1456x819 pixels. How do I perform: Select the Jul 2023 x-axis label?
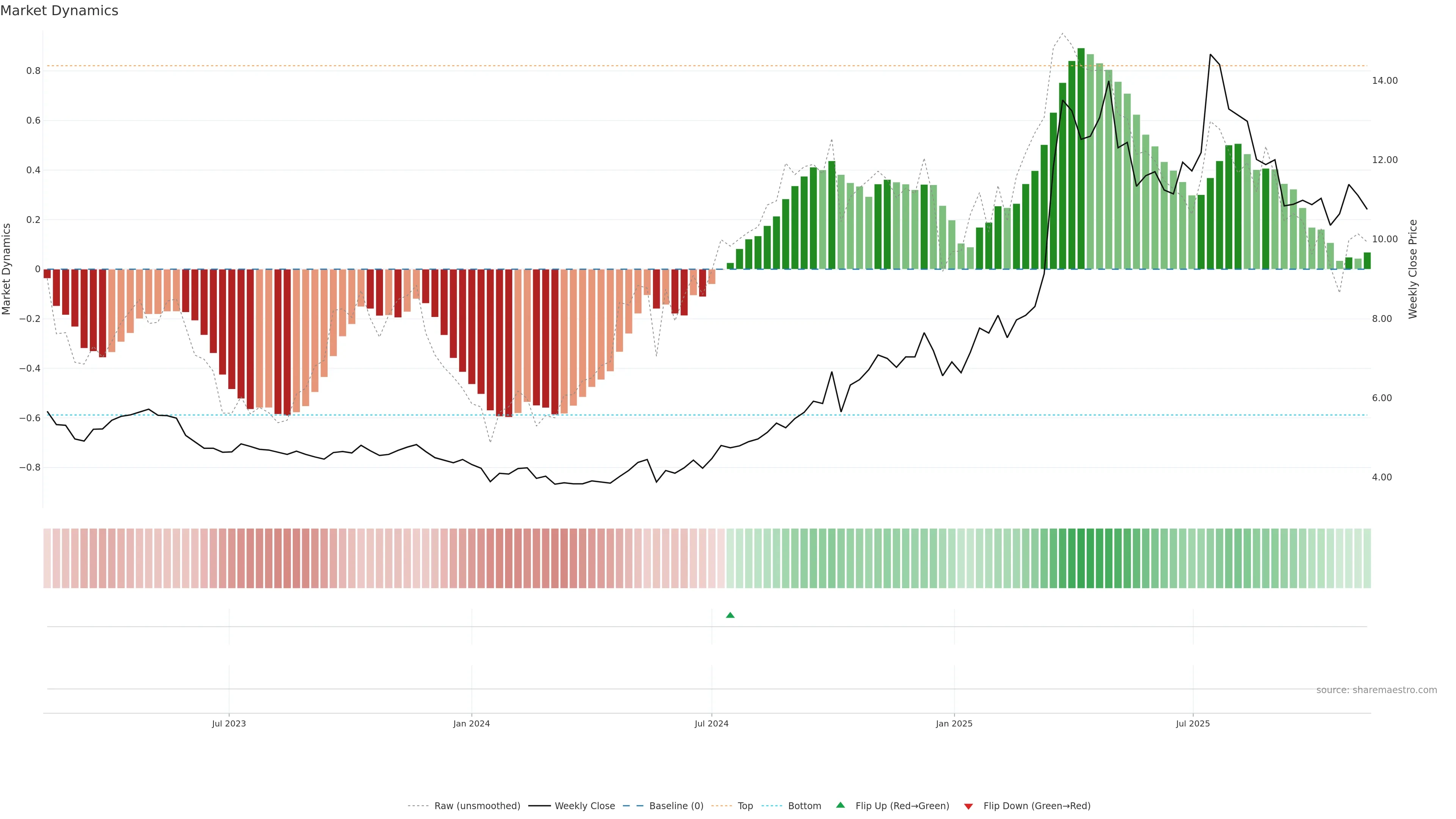tap(229, 723)
